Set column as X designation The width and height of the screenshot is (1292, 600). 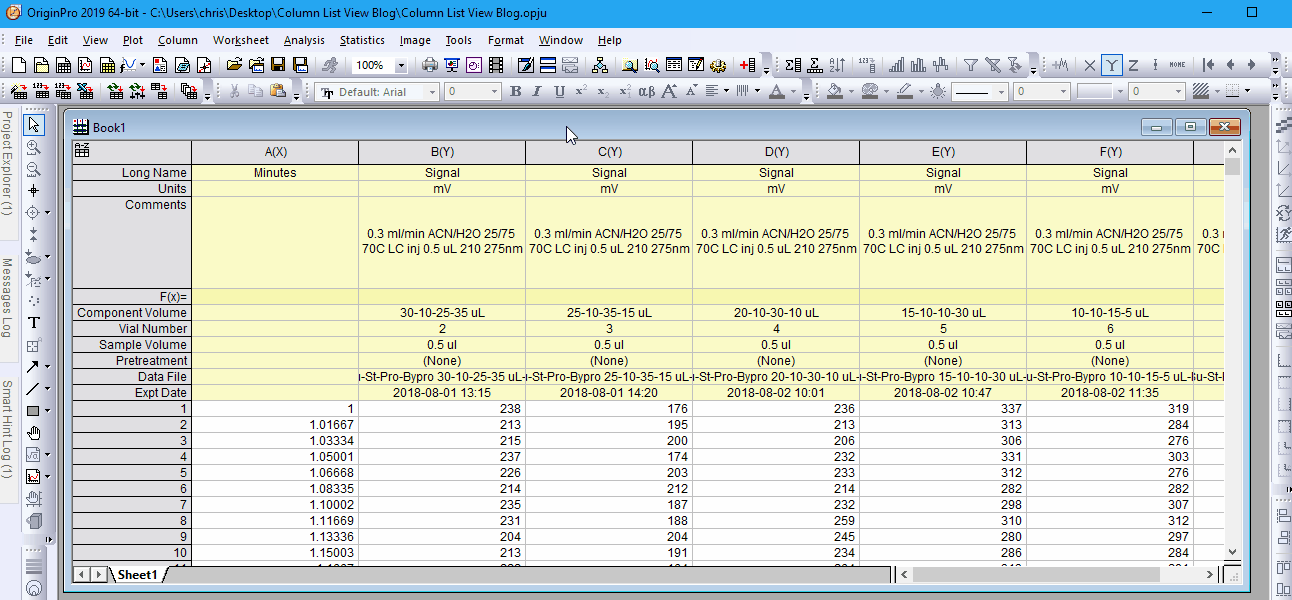tap(1090, 65)
